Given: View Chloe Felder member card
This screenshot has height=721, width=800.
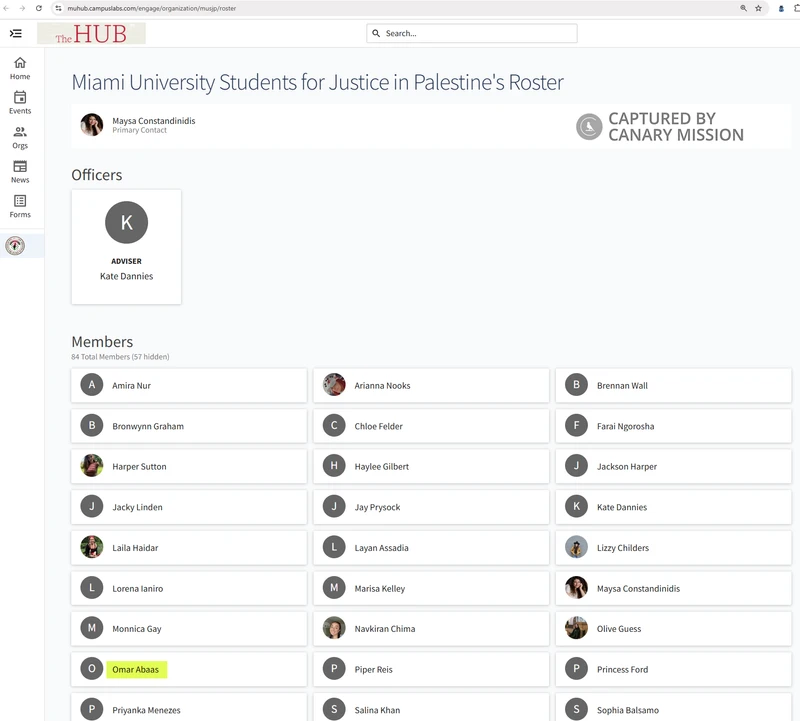Looking at the screenshot, I should pyautogui.click(x=431, y=426).
